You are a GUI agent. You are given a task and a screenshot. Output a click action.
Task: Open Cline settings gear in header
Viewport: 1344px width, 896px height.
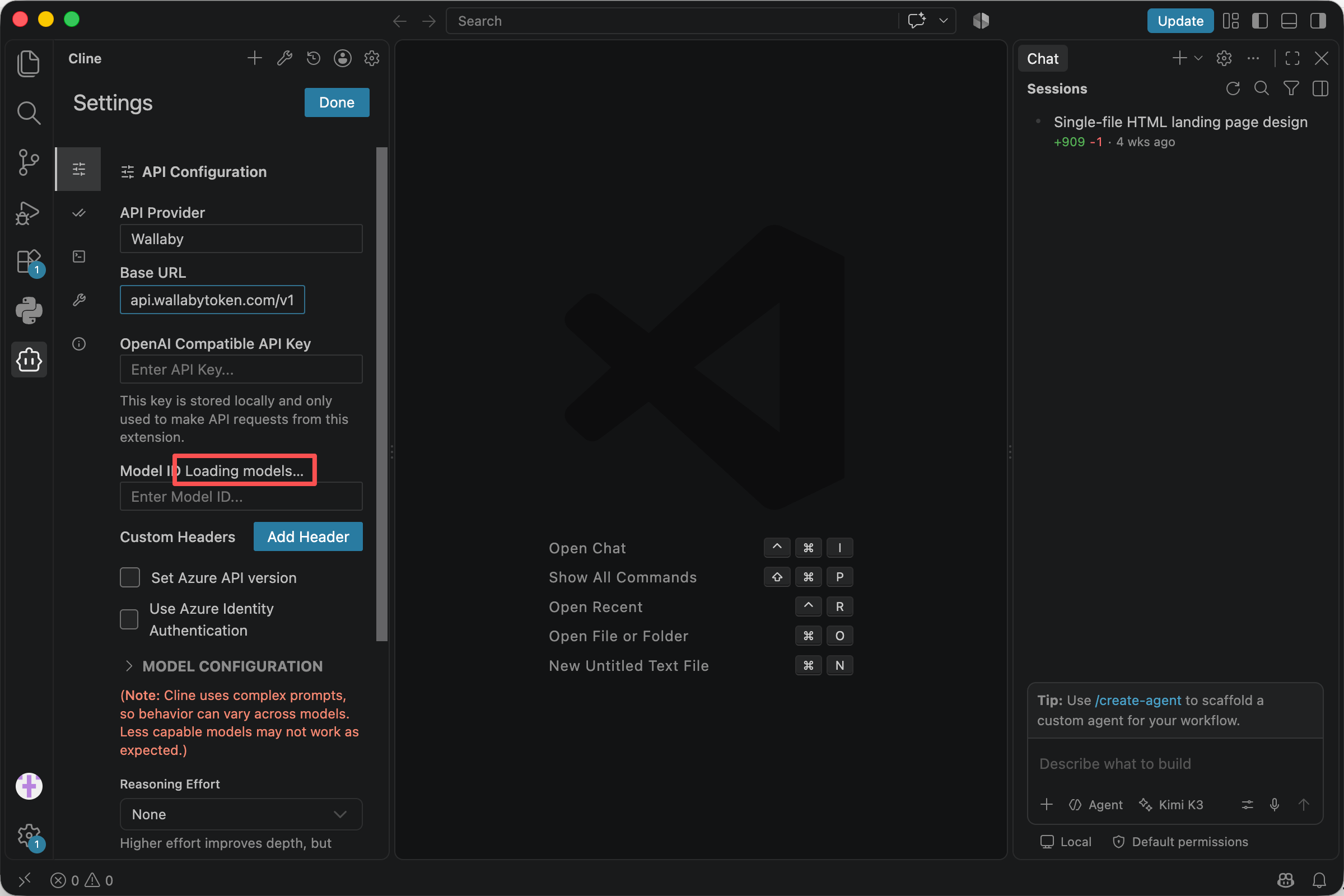[372, 58]
